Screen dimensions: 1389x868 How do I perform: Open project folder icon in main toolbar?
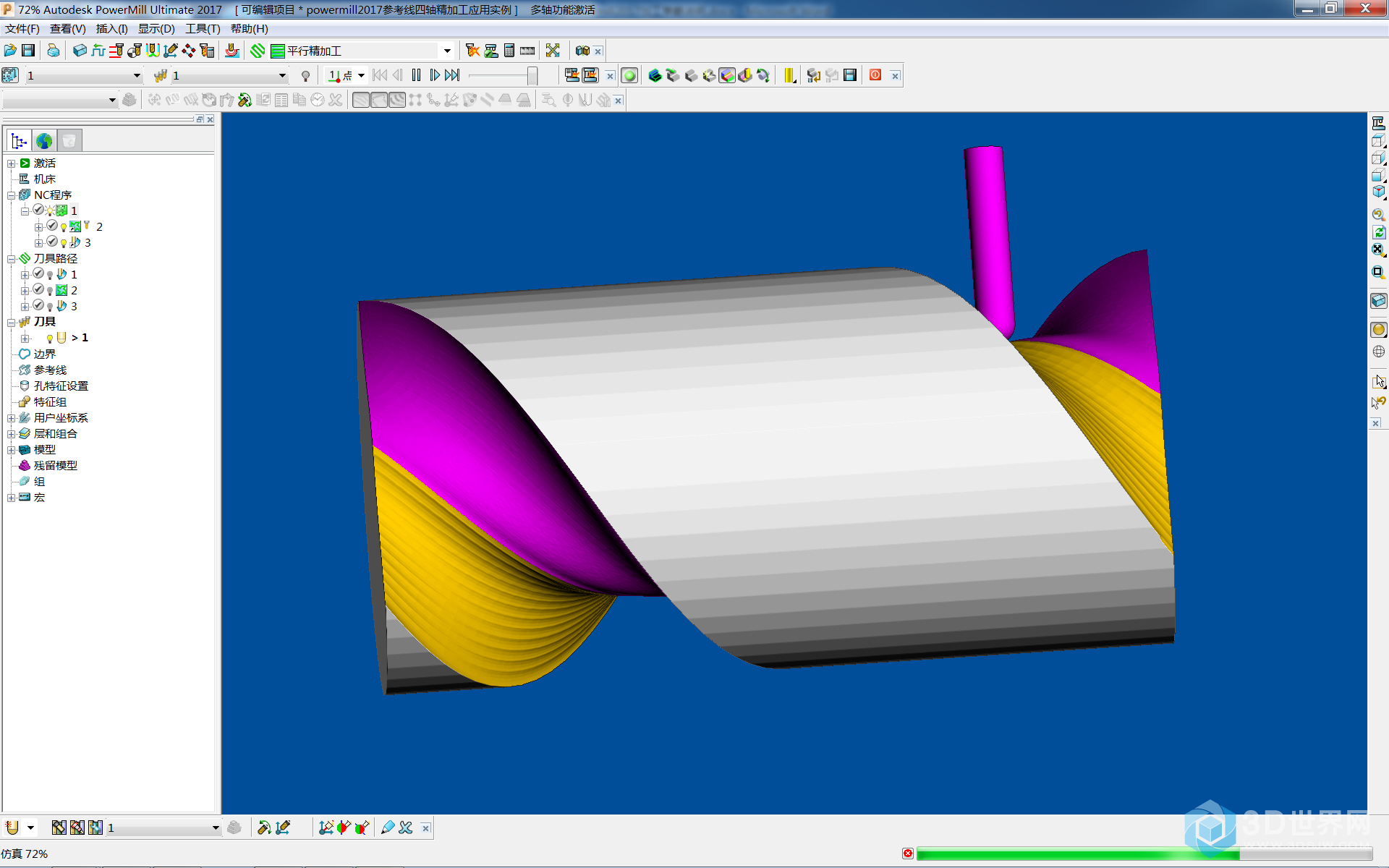point(10,51)
